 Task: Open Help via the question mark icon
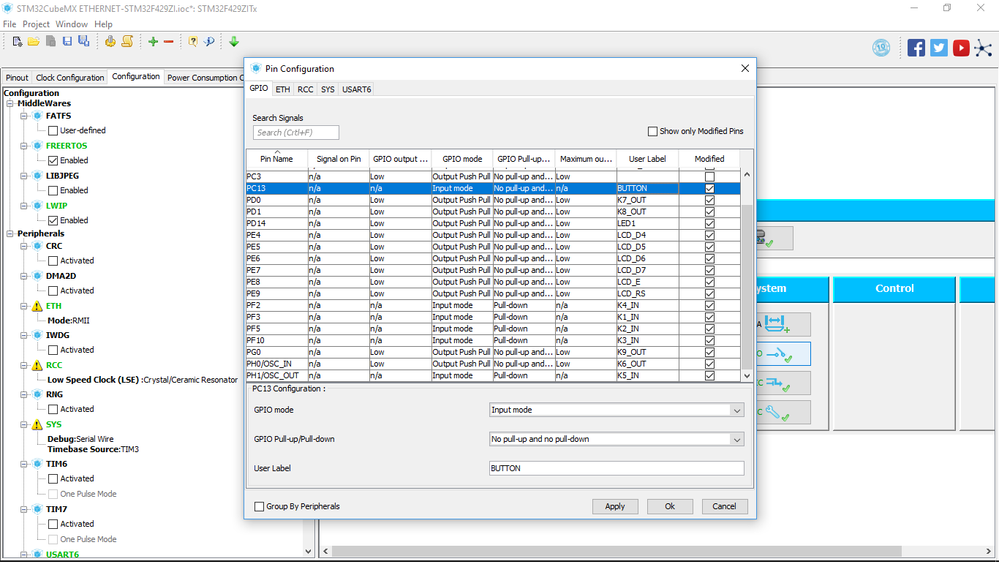coord(192,41)
